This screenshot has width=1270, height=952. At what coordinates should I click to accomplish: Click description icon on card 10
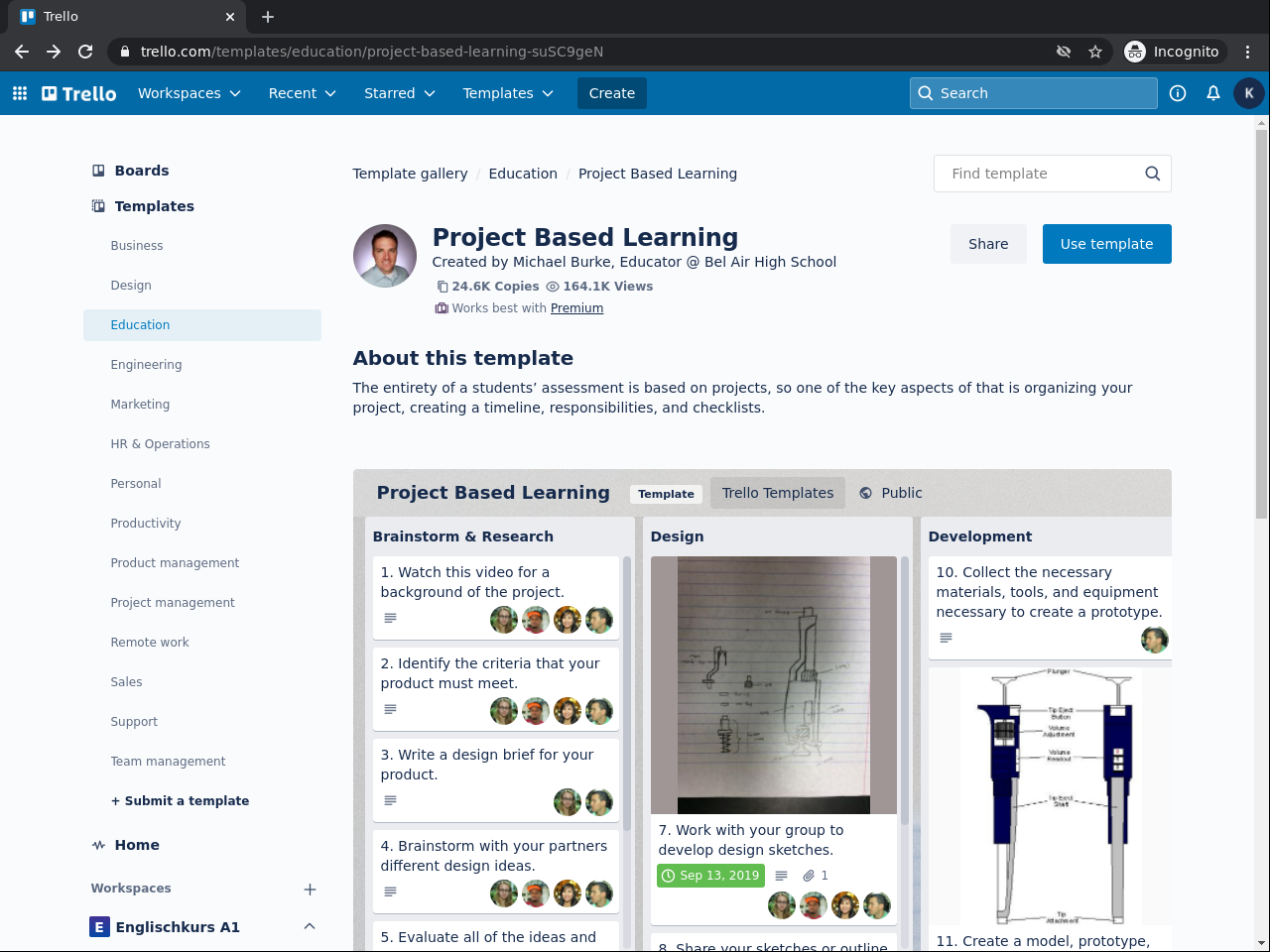click(946, 638)
